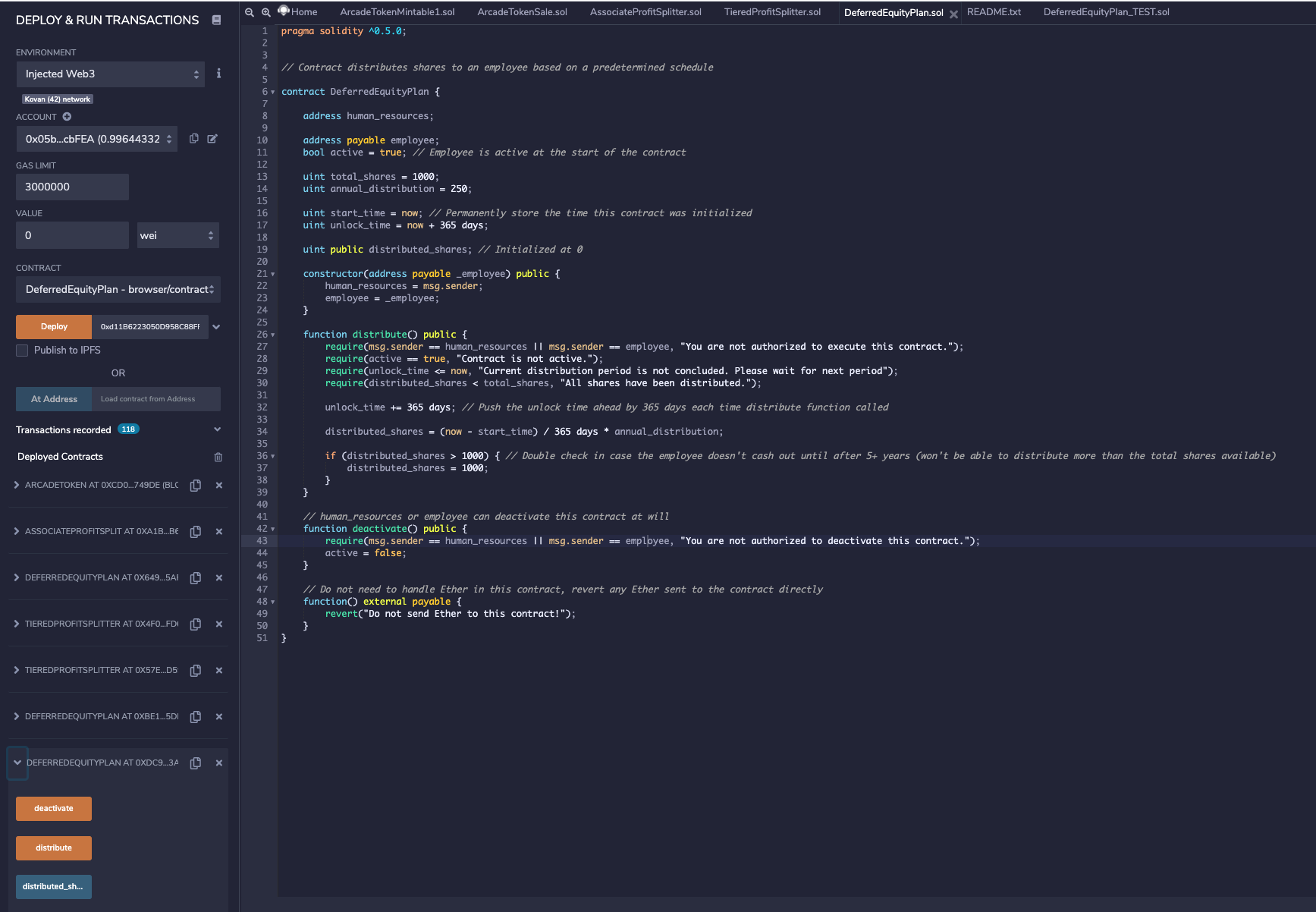The width and height of the screenshot is (1316, 912).
Task: Copy DEFERREDEQUITYPLAN 0XBE1 address
Action: tap(196, 717)
